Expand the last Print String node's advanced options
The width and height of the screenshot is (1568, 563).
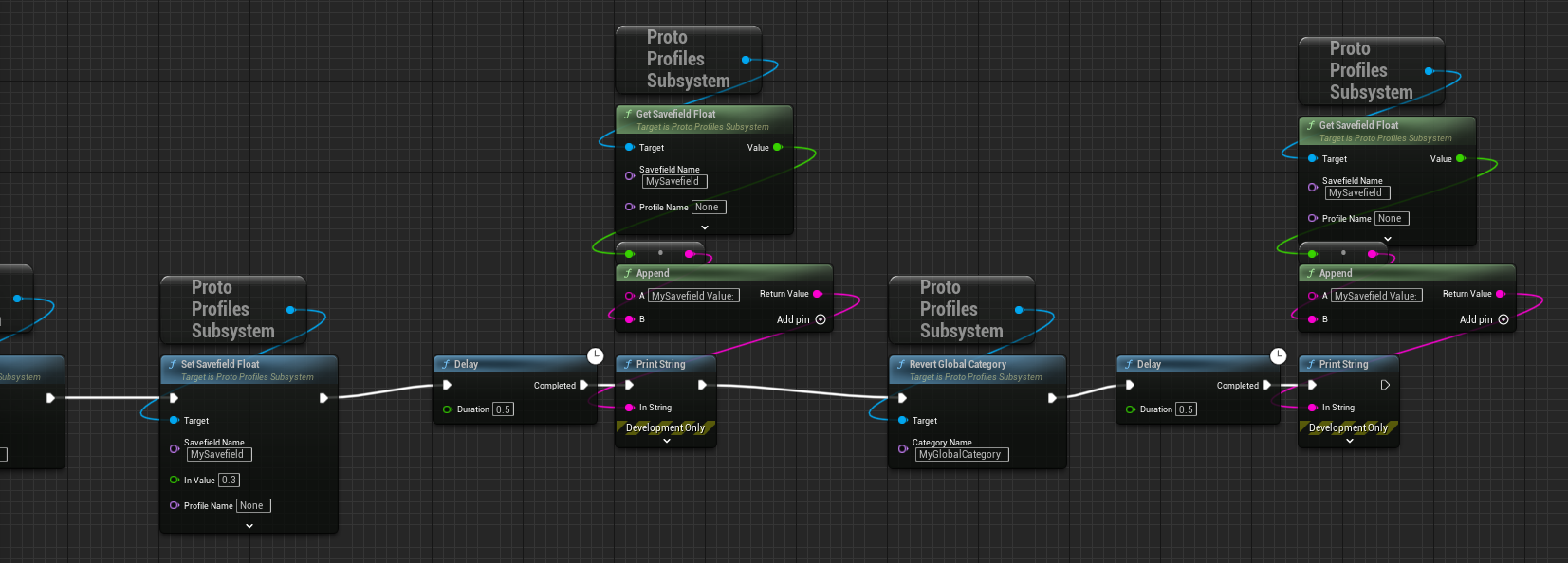coord(1349,441)
